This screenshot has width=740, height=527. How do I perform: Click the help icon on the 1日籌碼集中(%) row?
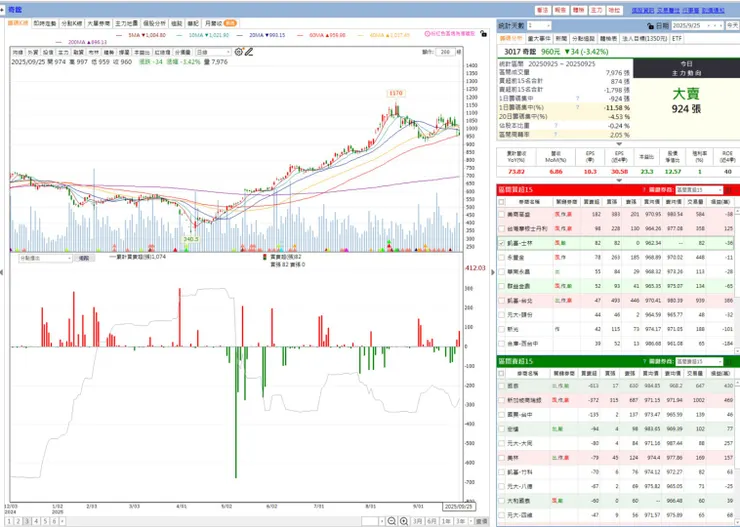click(577, 108)
